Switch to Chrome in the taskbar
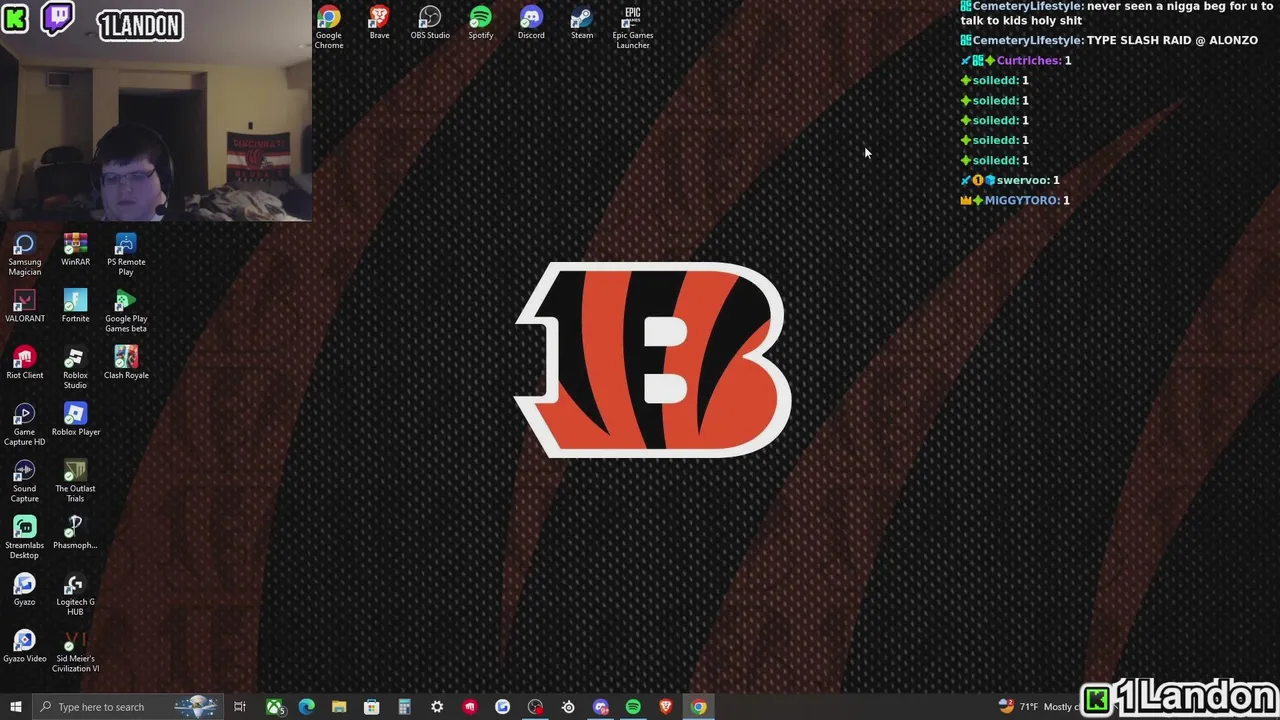This screenshot has height=720, width=1280. (699, 707)
